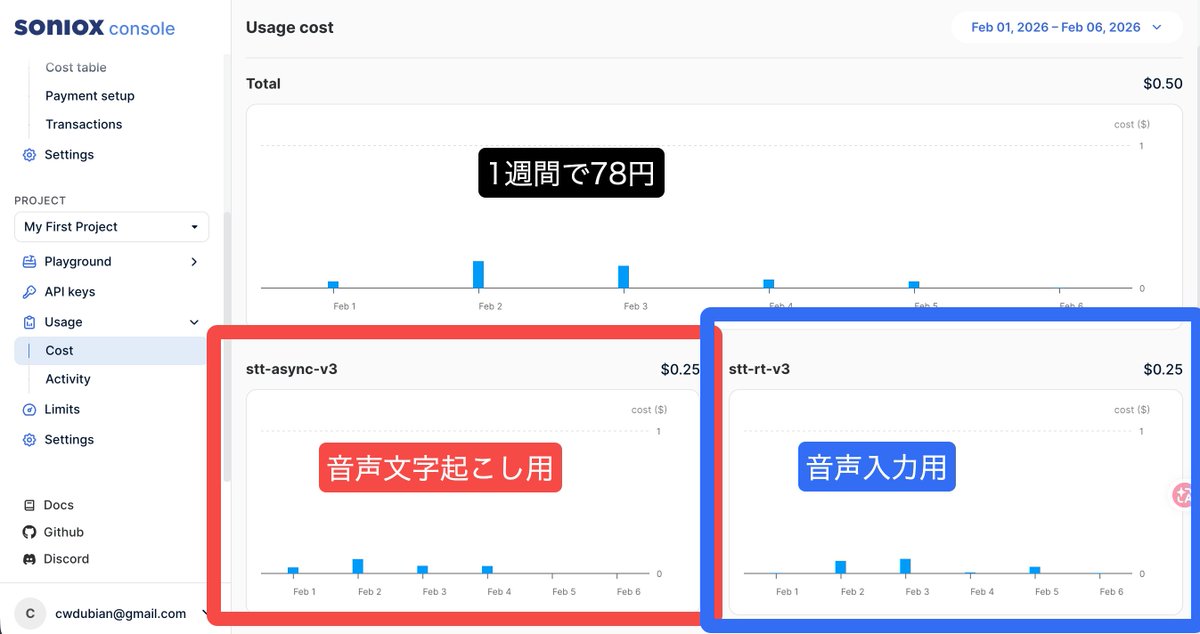Open the Docs page icon
Viewport: 1200px width, 634px height.
27,504
